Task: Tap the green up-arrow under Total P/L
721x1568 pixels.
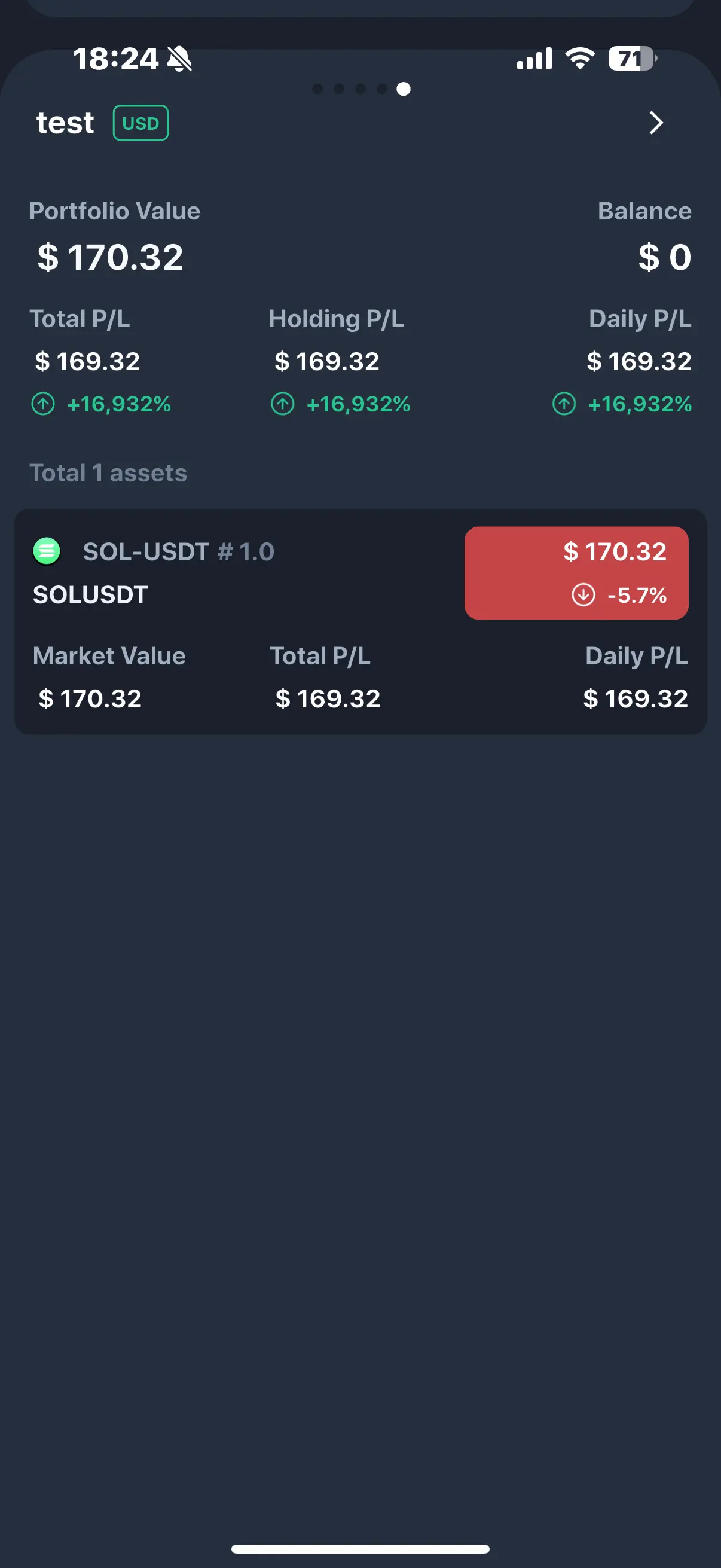Action: pos(43,404)
